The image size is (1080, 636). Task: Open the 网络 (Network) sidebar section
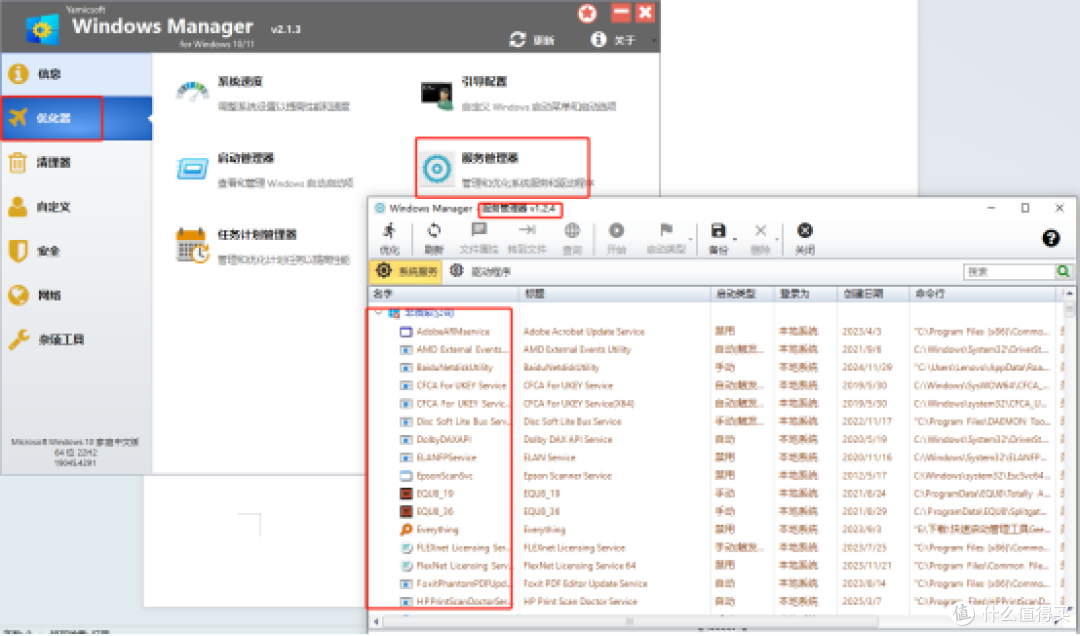pos(76,295)
